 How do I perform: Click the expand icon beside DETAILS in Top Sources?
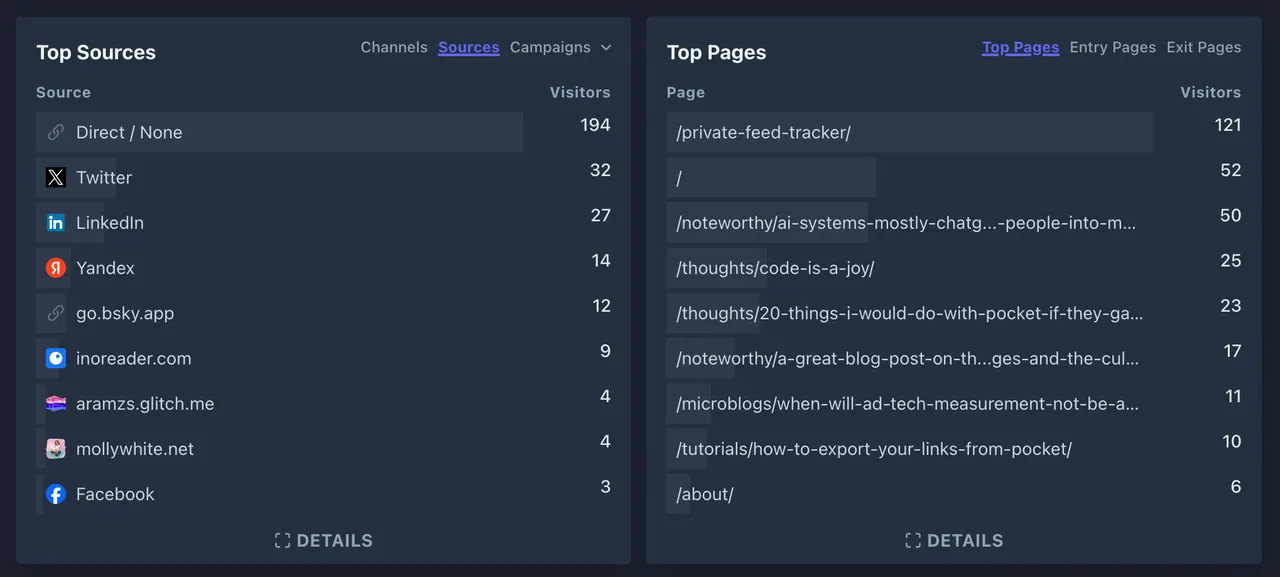[284, 540]
